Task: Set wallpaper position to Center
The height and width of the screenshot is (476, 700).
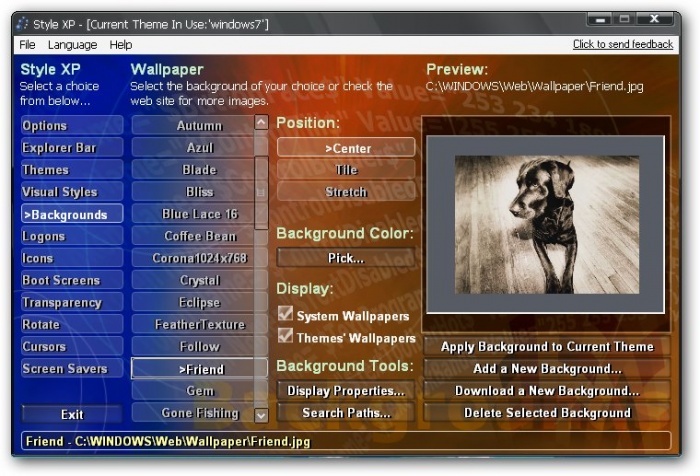Action: 346,148
